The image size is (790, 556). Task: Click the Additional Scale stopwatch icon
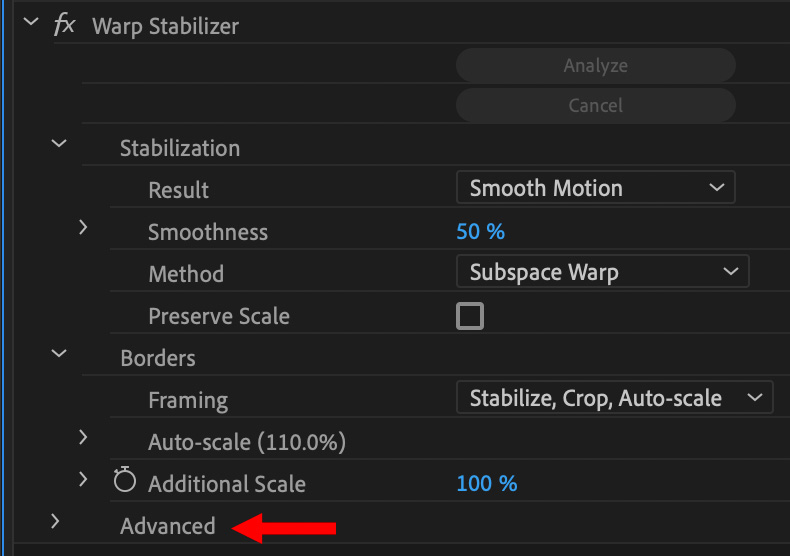tap(124, 482)
